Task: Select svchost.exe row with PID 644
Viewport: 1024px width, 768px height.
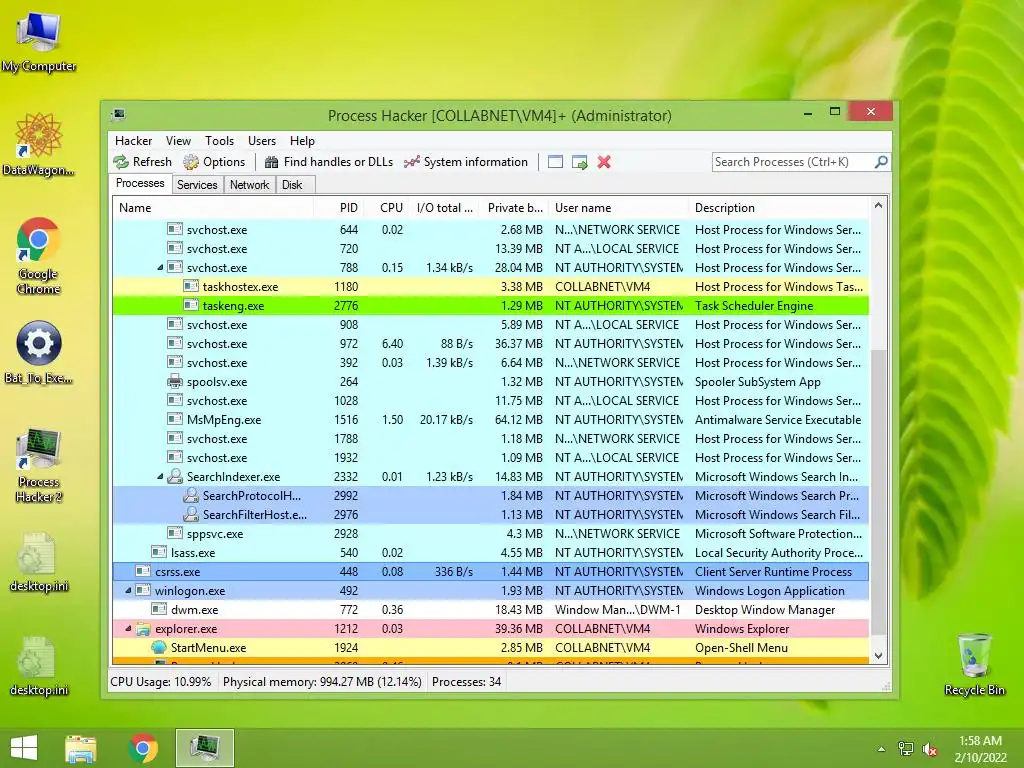Action: 490,230
